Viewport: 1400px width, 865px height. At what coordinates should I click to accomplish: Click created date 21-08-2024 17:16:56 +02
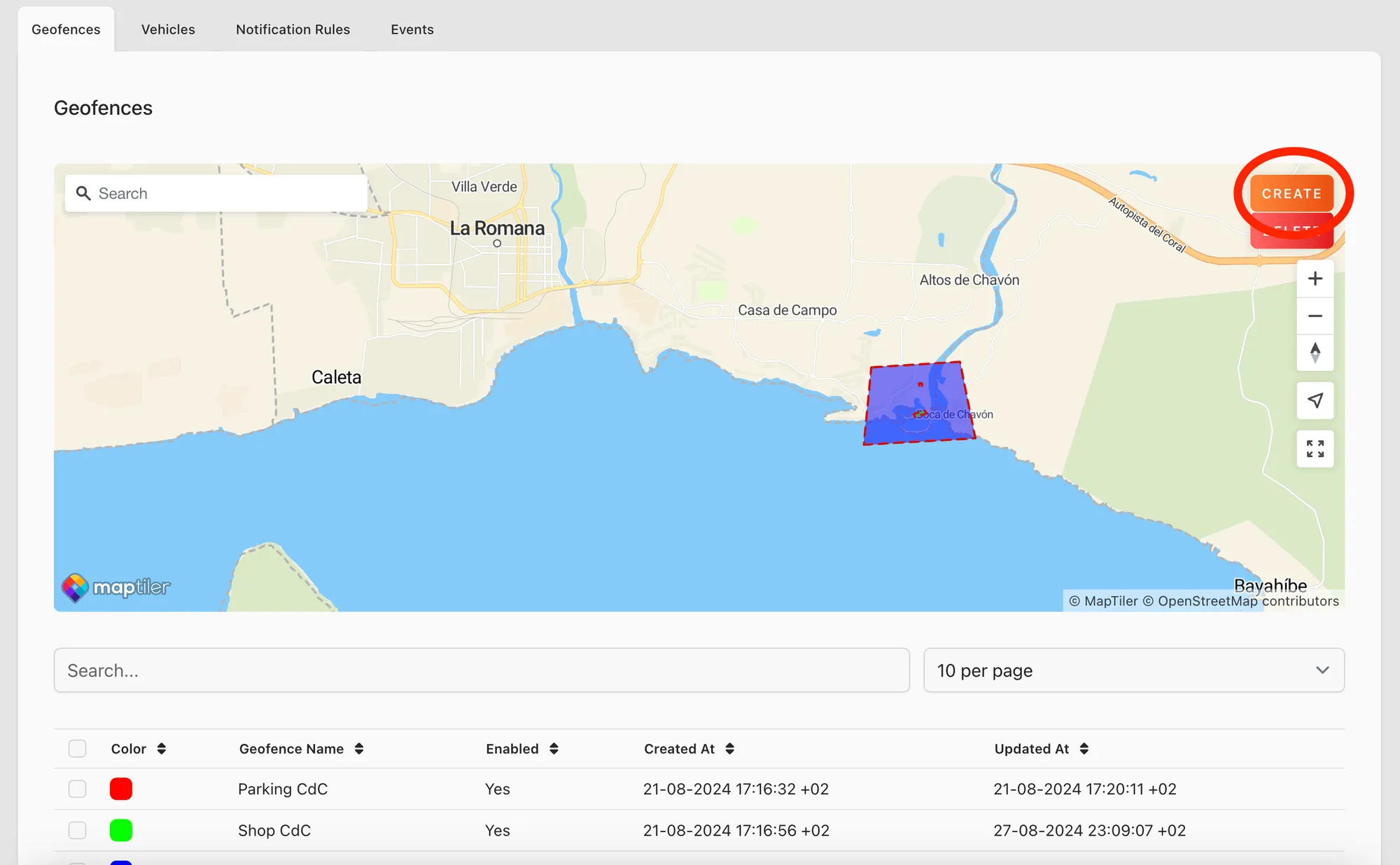[736, 830]
